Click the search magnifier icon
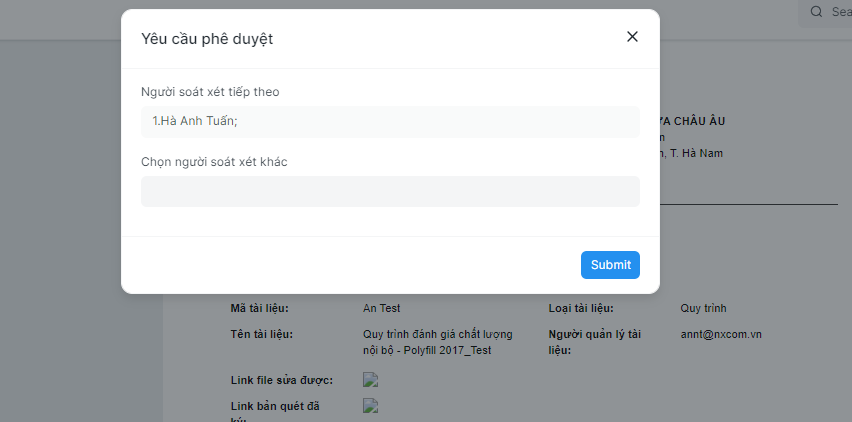The width and height of the screenshot is (852, 422). coord(817,12)
